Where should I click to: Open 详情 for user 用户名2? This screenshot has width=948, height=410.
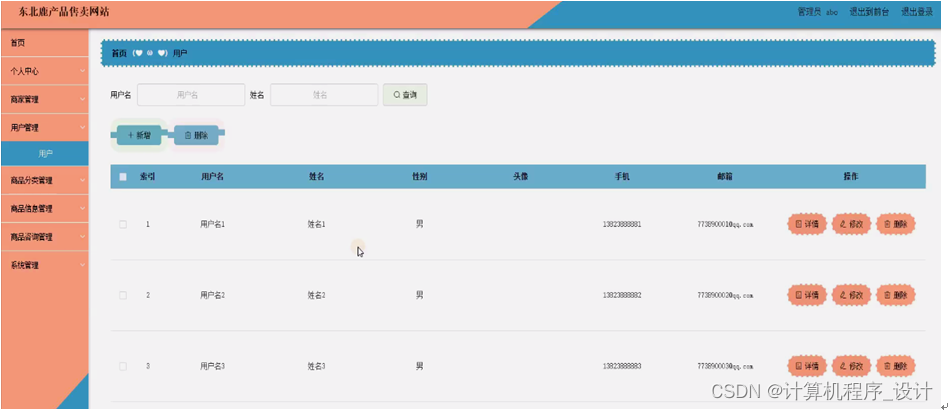(x=807, y=295)
